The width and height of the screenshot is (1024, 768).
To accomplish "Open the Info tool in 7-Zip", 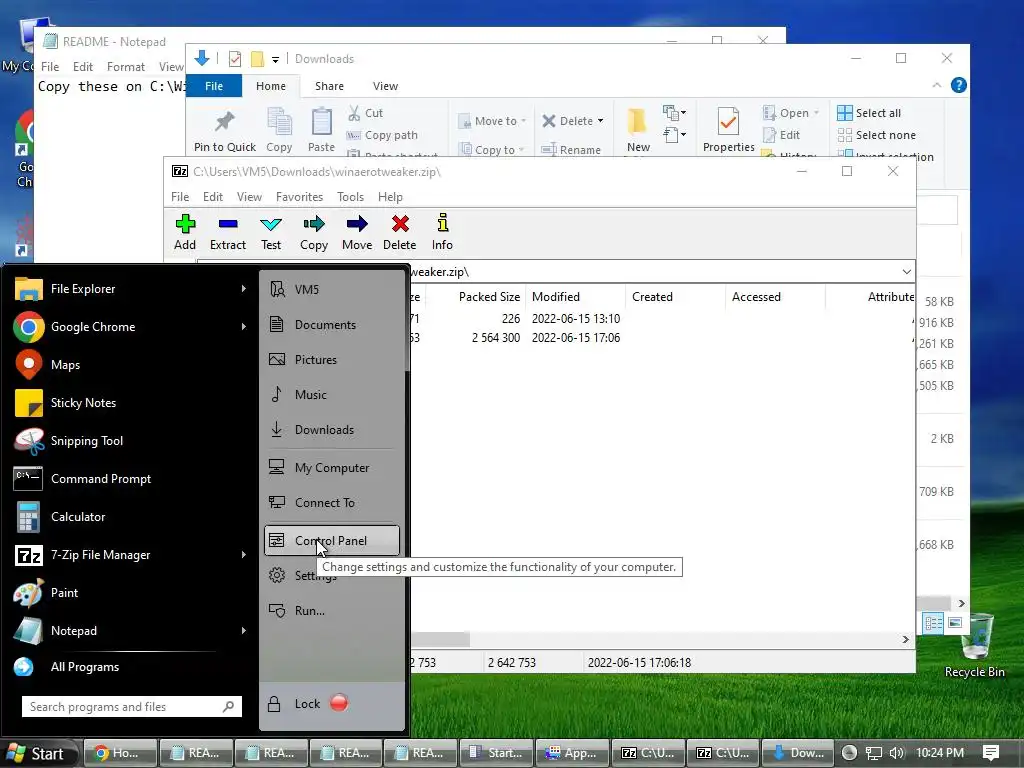I will click(x=442, y=232).
